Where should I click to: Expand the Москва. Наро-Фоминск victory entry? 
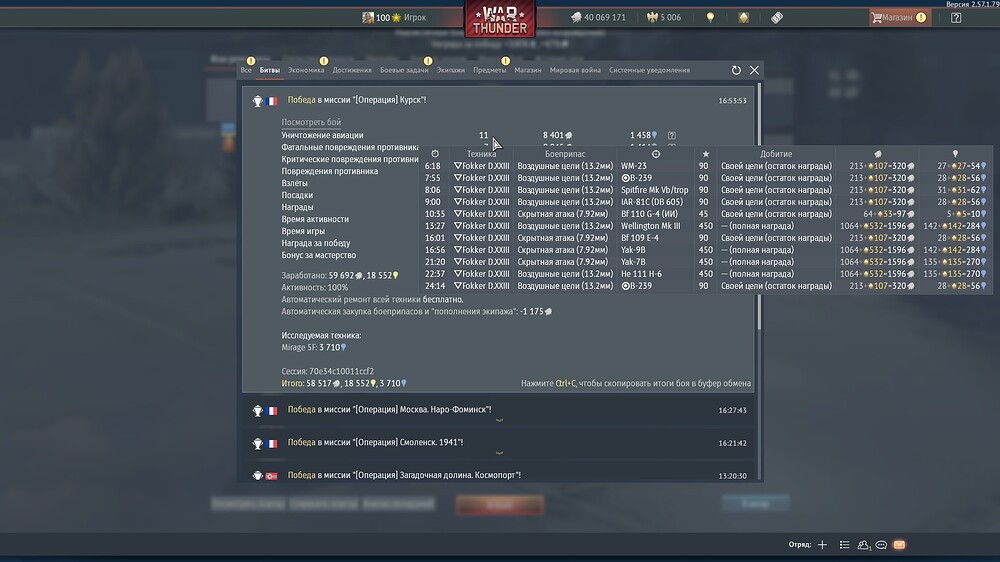(x=498, y=411)
